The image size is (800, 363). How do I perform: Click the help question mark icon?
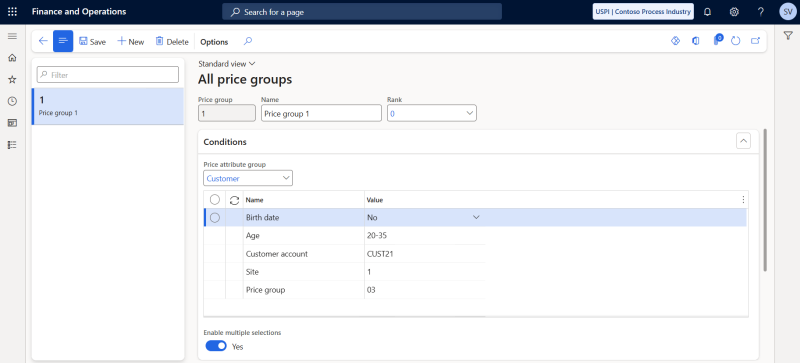click(x=761, y=12)
